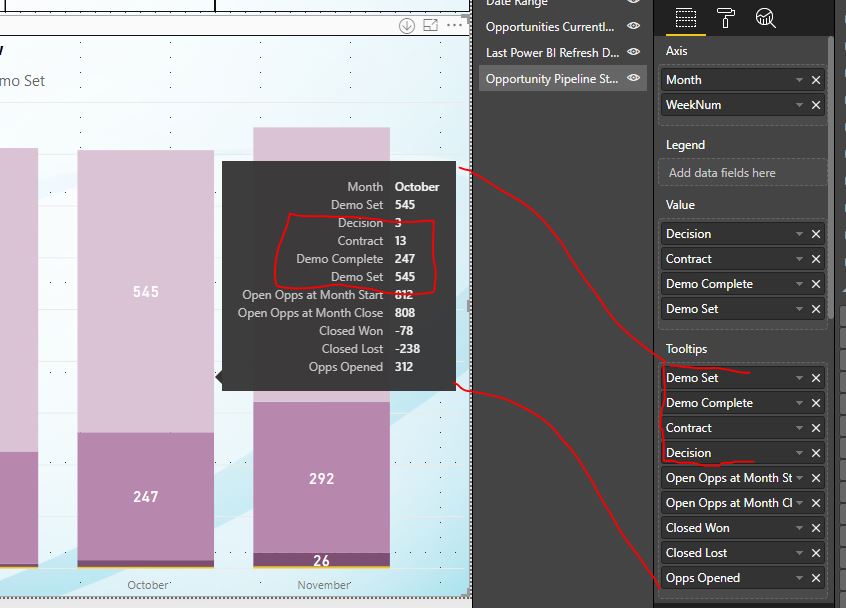Open dropdown for Contract in Value well
The image size is (846, 608).
pos(799,259)
